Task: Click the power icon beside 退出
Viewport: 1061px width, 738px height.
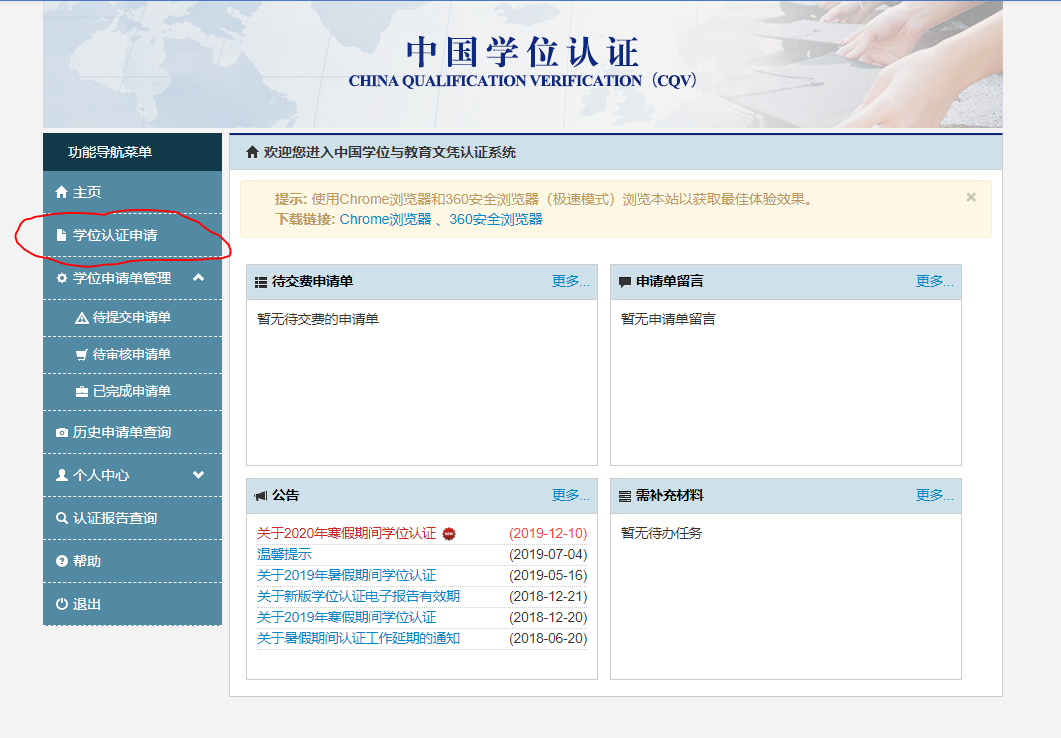Action: pyautogui.click(x=62, y=604)
